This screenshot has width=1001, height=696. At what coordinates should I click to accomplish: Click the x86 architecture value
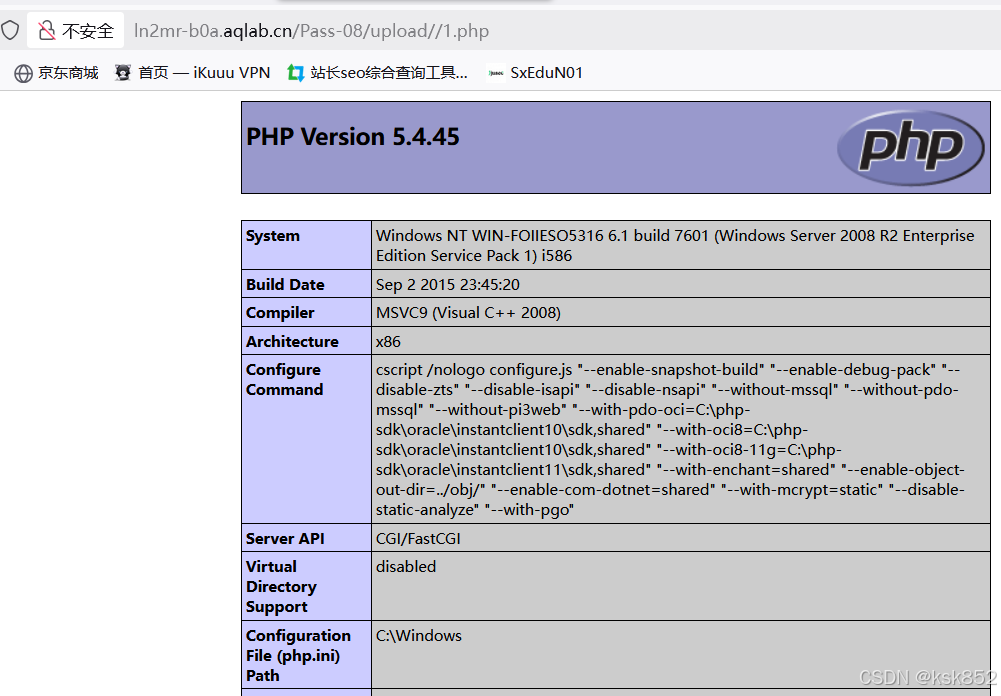388,342
